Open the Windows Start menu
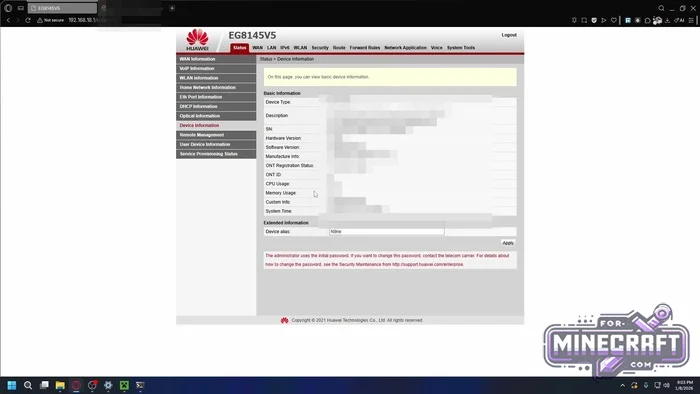This screenshot has width=700, height=394. coord(12,385)
